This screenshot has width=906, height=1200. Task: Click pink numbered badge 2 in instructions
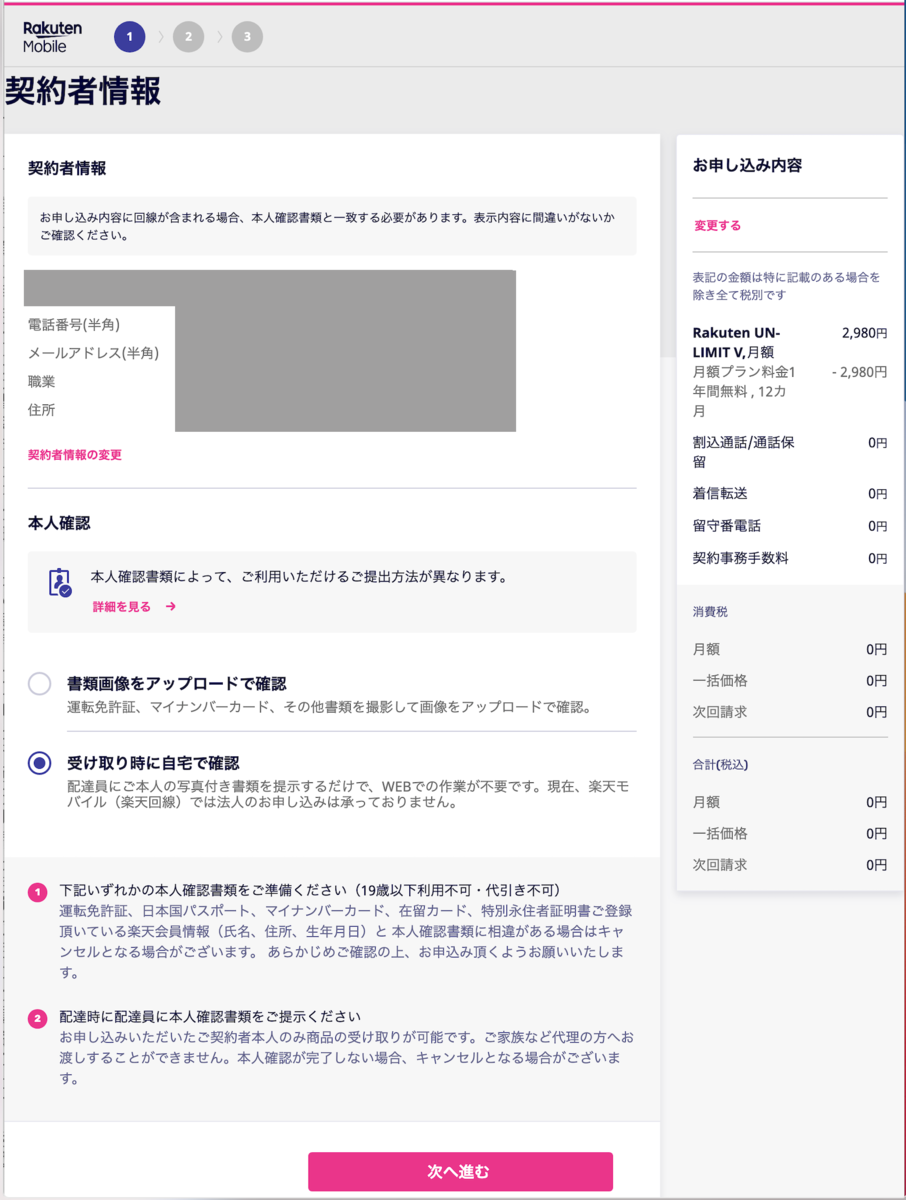click(38, 1019)
